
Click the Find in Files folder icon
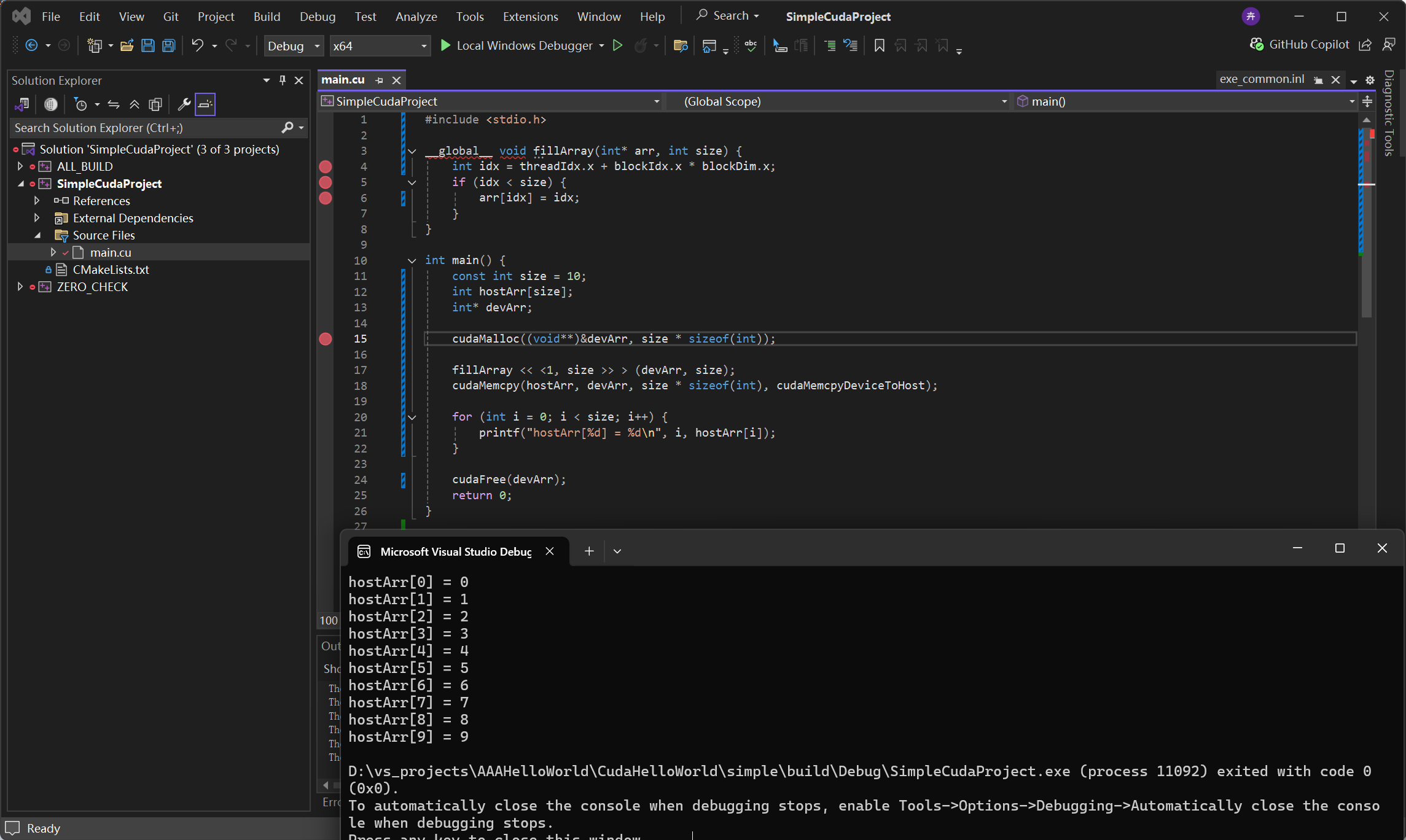tap(680, 45)
